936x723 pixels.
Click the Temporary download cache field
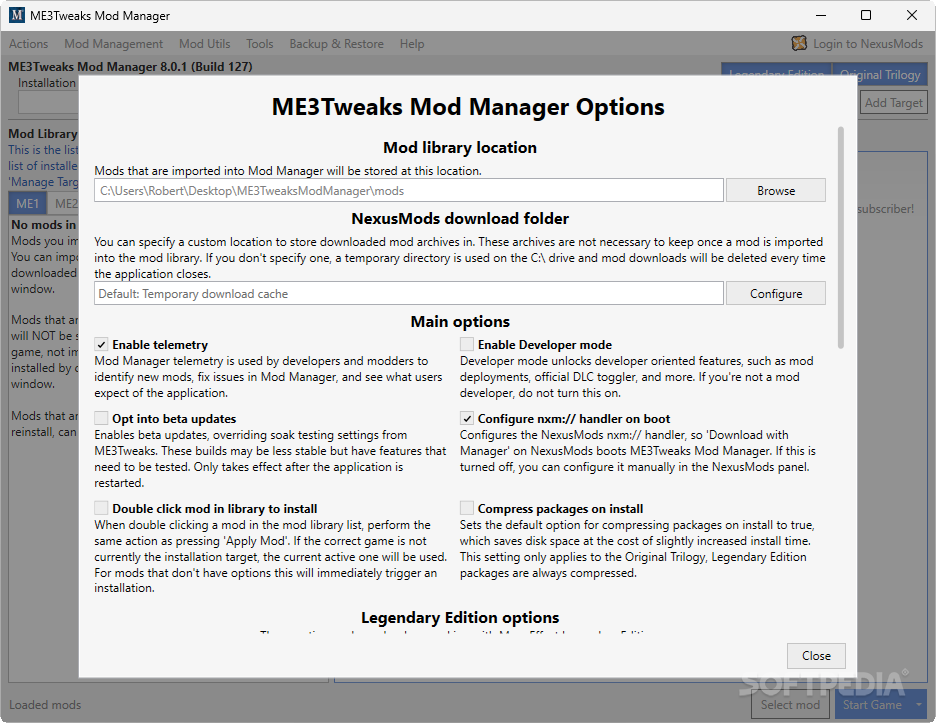[409, 294]
